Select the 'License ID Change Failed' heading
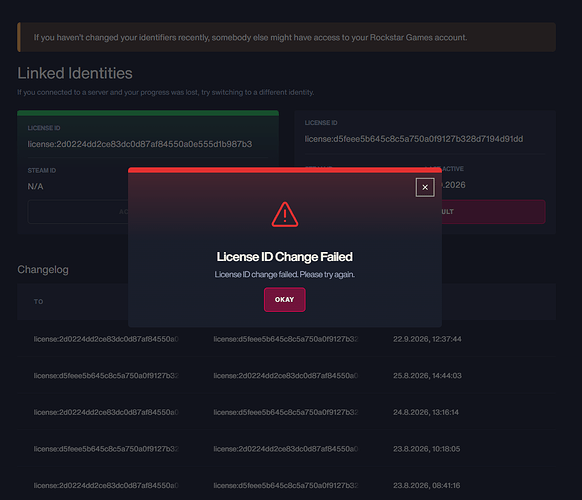 [x=285, y=256]
